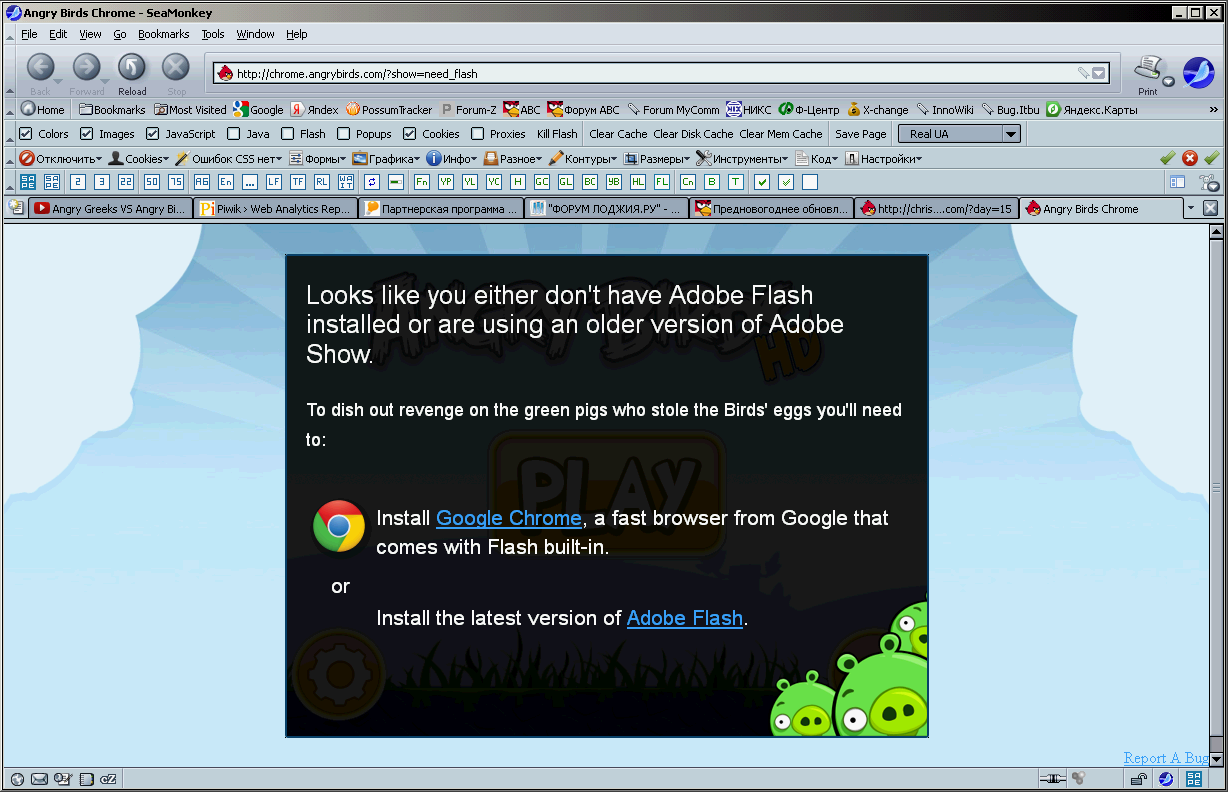Click the Adobe Flash link
The image size is (1228, 792).
[x=685, y=618]
